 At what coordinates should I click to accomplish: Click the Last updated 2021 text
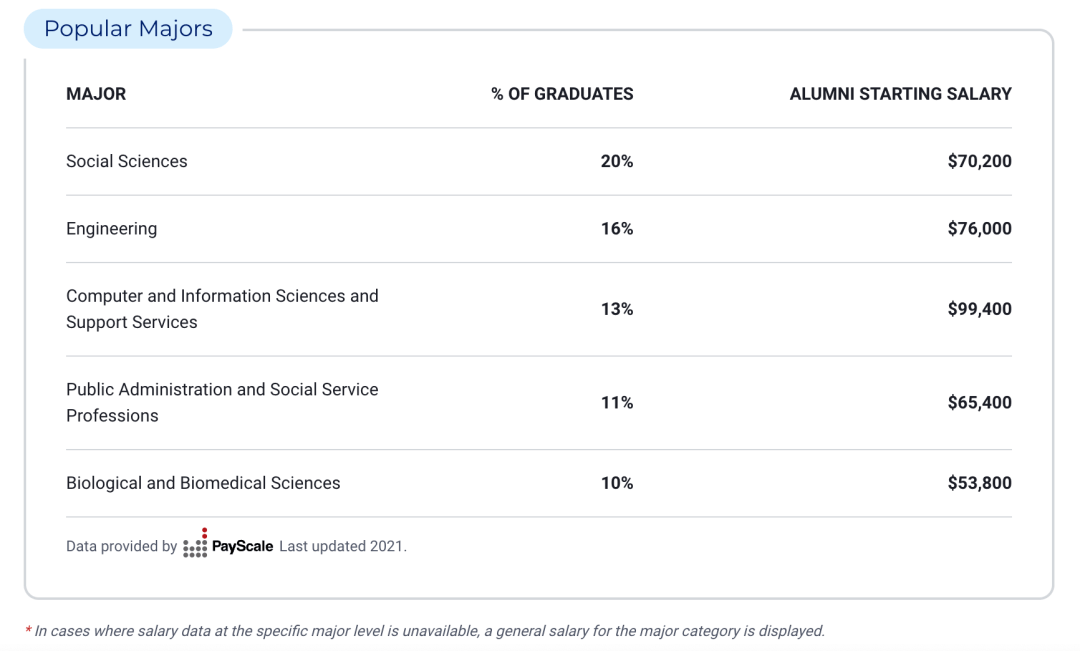(343, 546)
